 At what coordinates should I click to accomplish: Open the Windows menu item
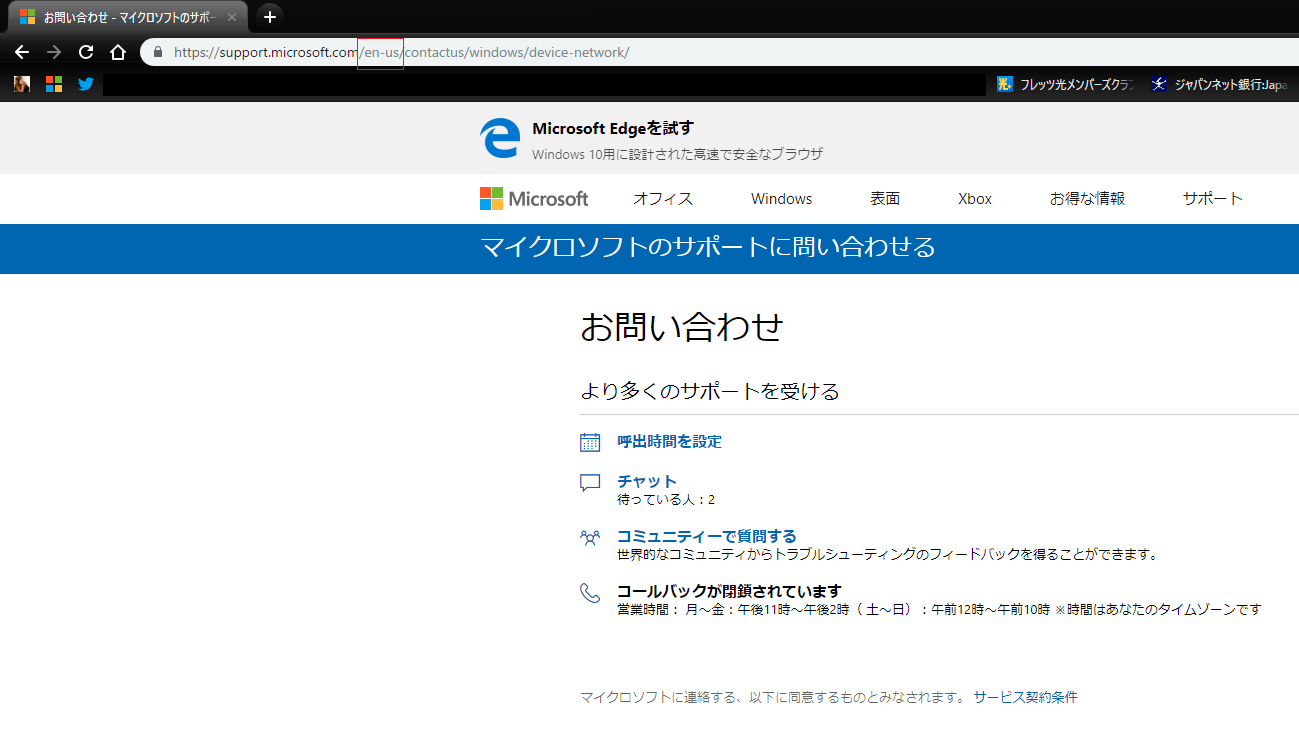pos(781,198)
